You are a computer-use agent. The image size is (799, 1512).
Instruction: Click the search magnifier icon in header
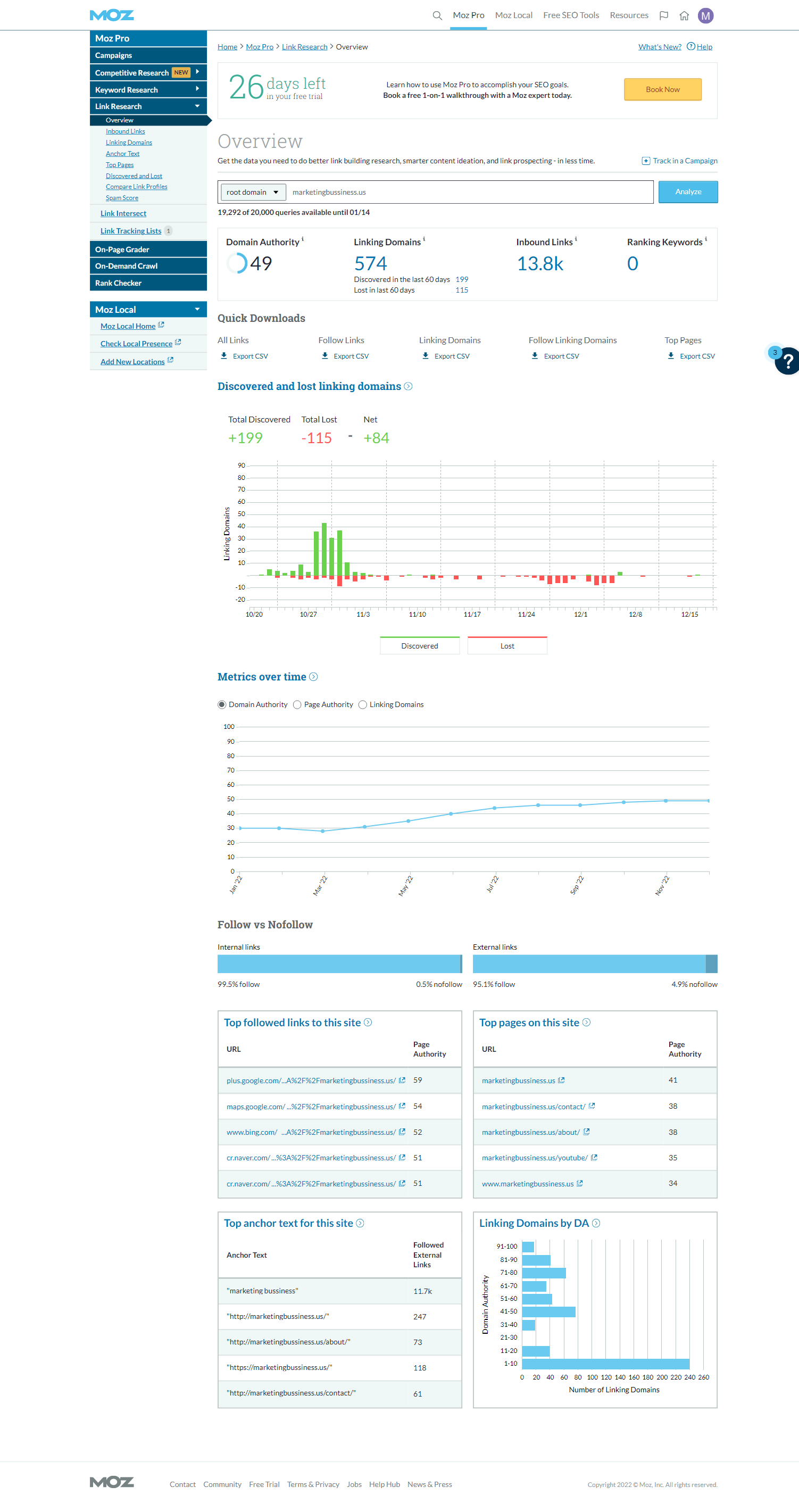pos(437,15)
